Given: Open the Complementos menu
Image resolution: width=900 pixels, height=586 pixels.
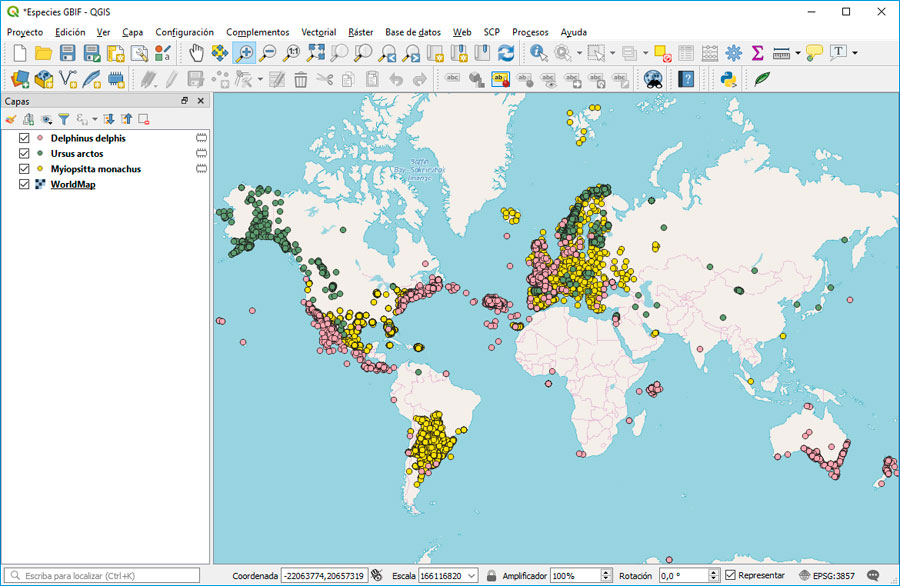Looking at the screenshot, I should pos(257,32).
